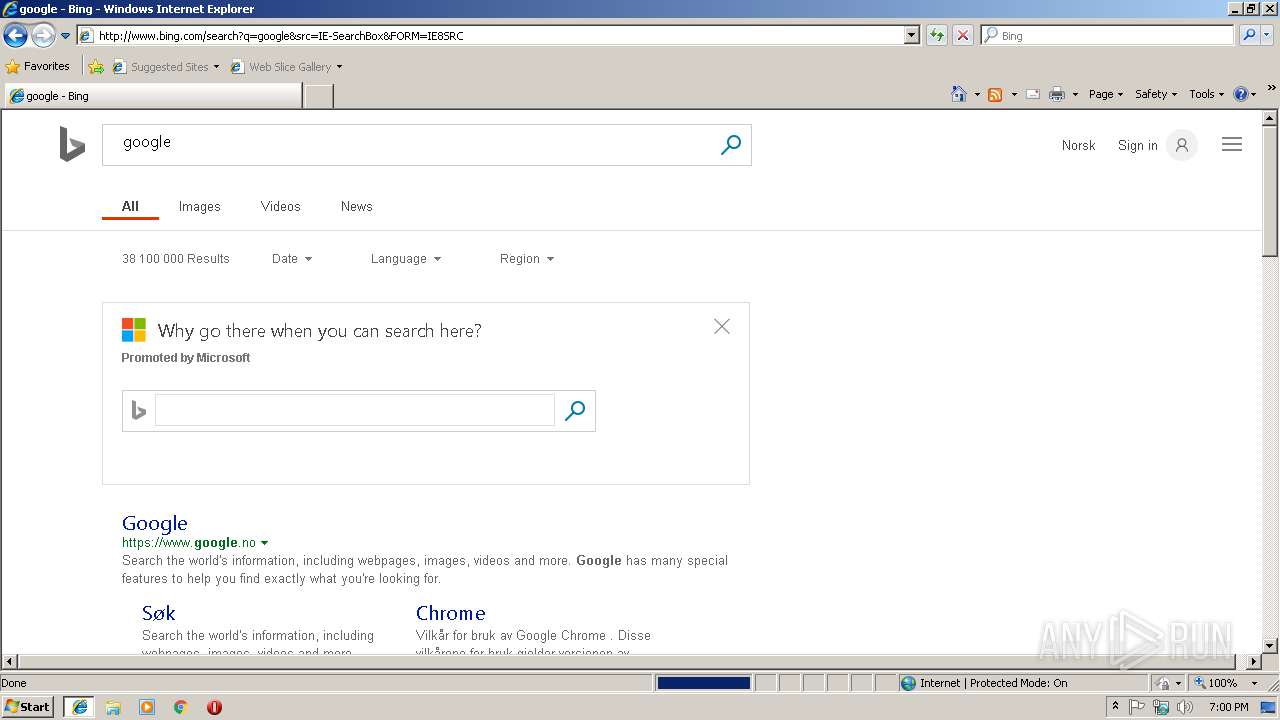Image resolution: width=1280 pixels, height=720 pixels.
Task: Switch language to Norsk
Action: (x=1078, y=145)
